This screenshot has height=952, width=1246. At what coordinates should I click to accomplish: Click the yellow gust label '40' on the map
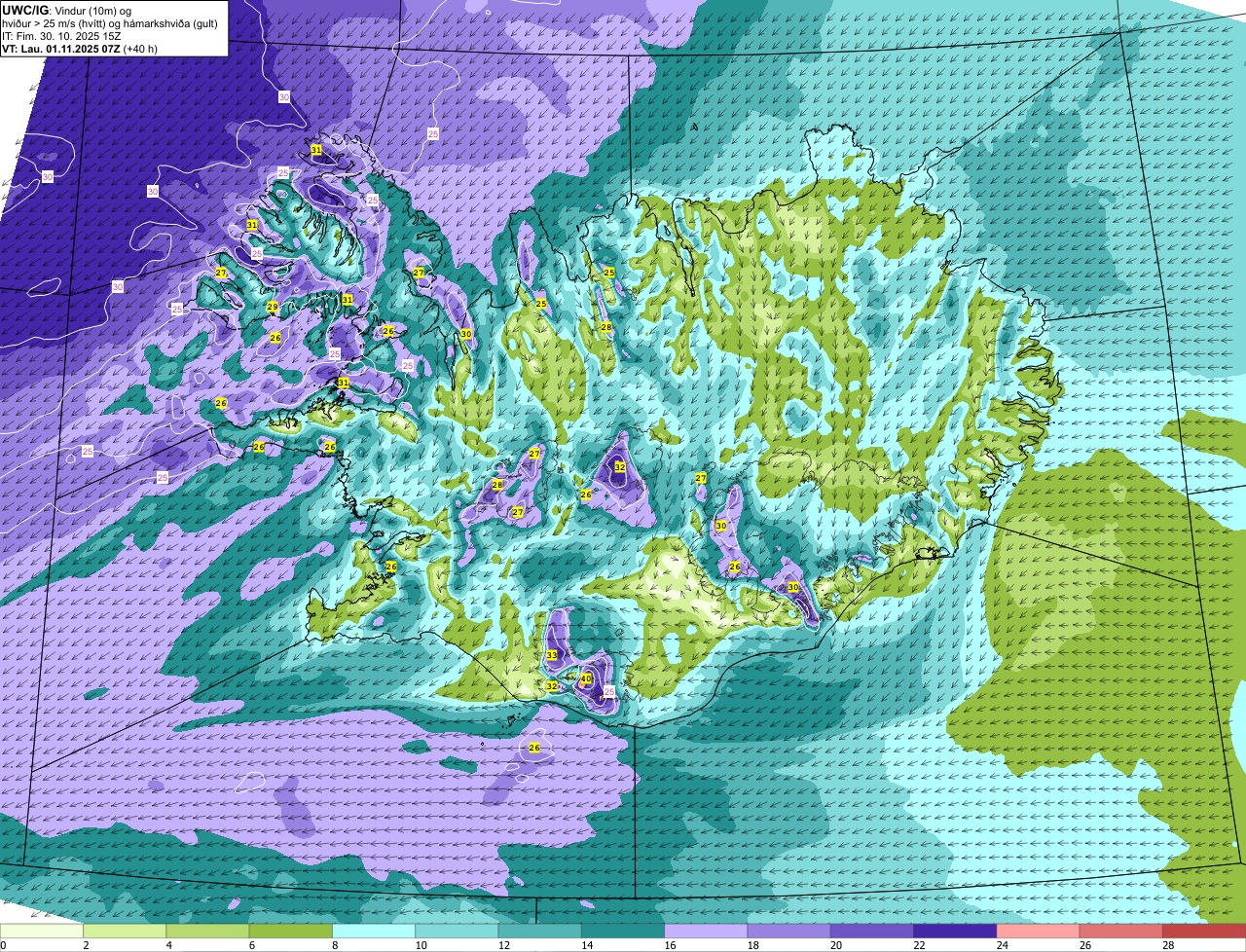(586, 678)
